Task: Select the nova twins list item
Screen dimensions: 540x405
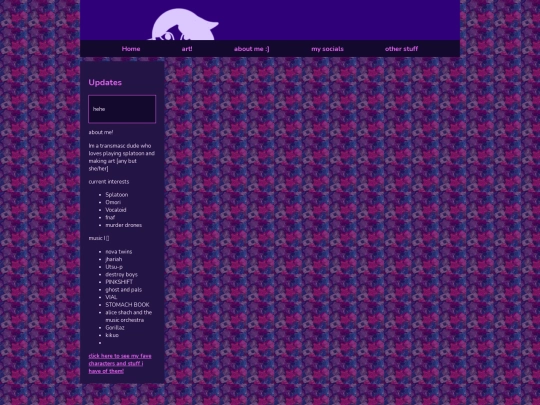Action: [x=119, y=252]
